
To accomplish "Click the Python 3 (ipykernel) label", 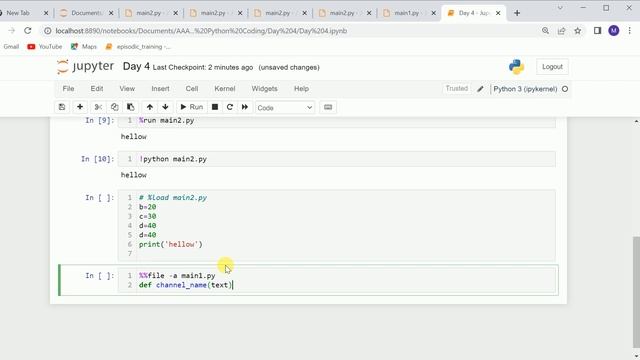I will point(525,89).
